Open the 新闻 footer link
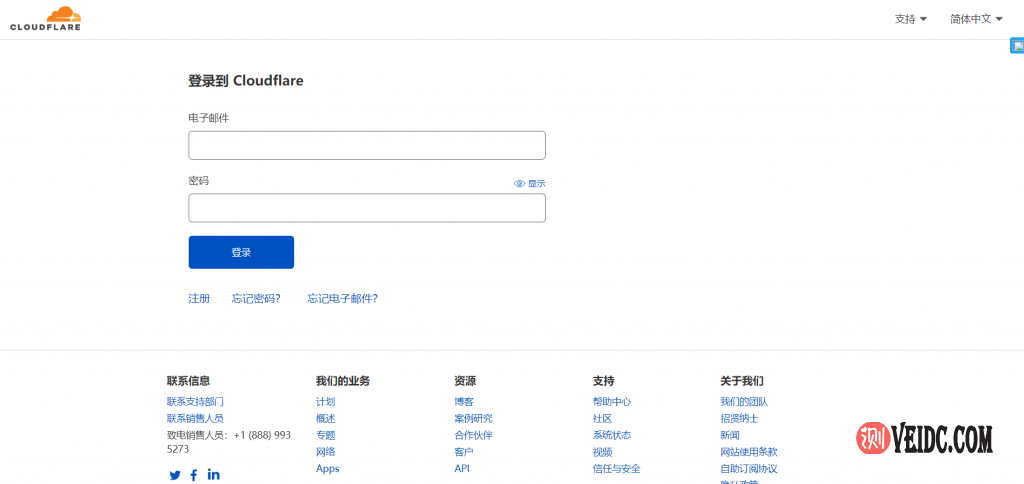This screenshot has width=1024, height=484. [x=730, y=435]
